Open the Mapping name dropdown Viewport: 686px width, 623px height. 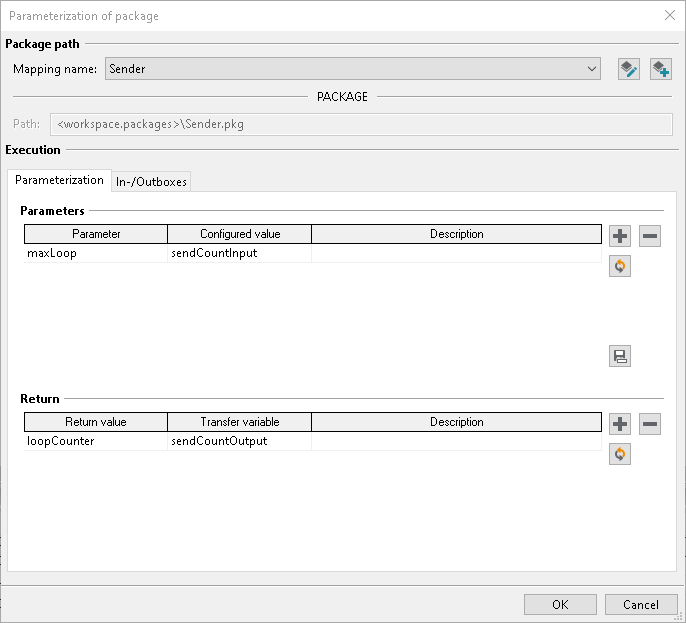[x=353, y=69]
